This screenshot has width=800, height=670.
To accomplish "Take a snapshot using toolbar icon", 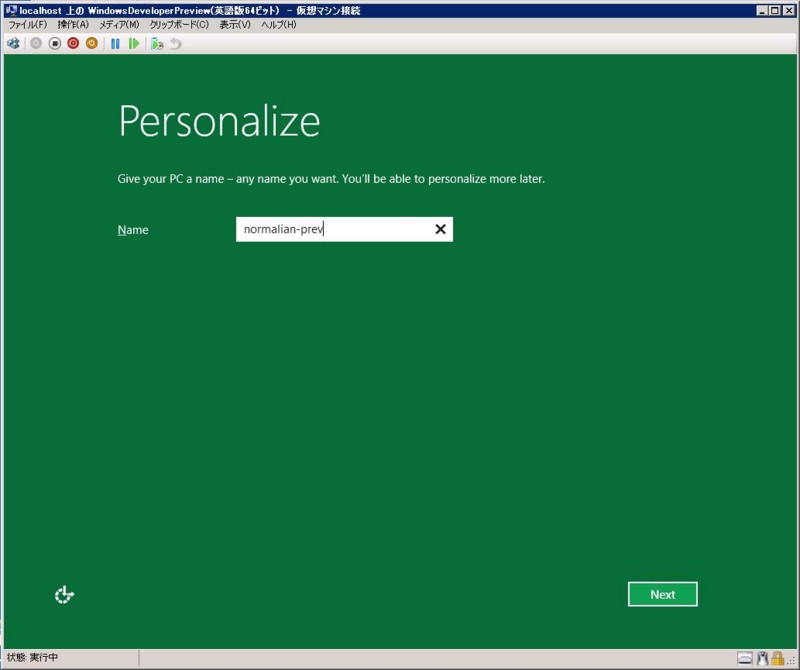I will pyautogui.click(x=157, y=44).
